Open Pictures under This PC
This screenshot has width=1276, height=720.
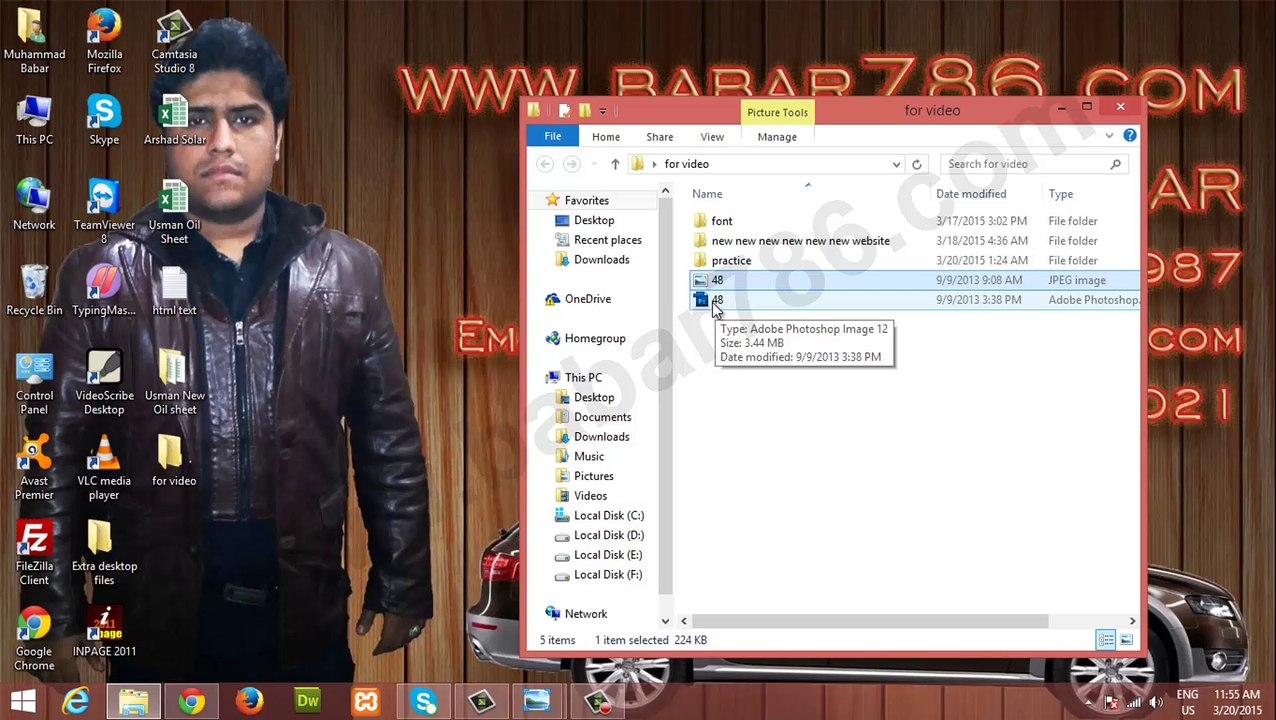(x=593, y=476)
